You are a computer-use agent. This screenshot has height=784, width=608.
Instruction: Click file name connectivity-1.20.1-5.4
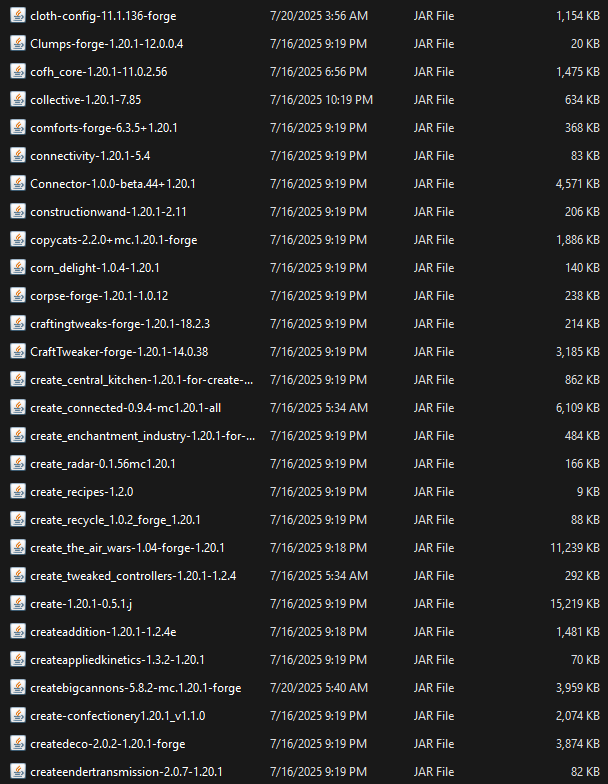(x=90, y=156)
